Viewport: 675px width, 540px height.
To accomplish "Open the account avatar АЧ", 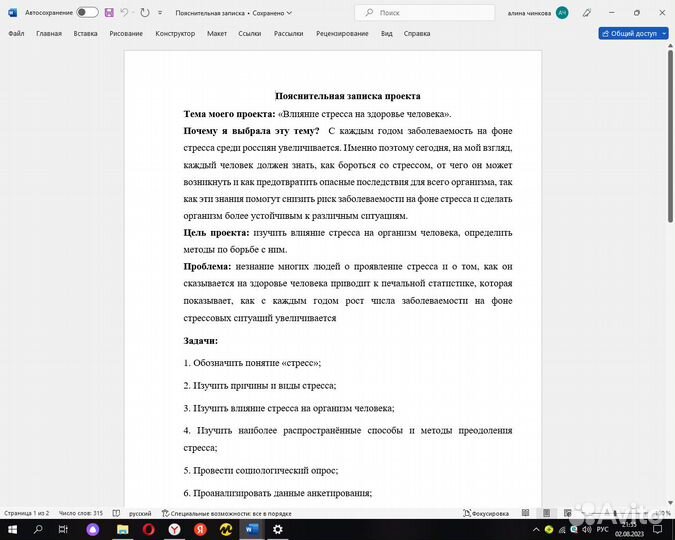I will point(562,13).
